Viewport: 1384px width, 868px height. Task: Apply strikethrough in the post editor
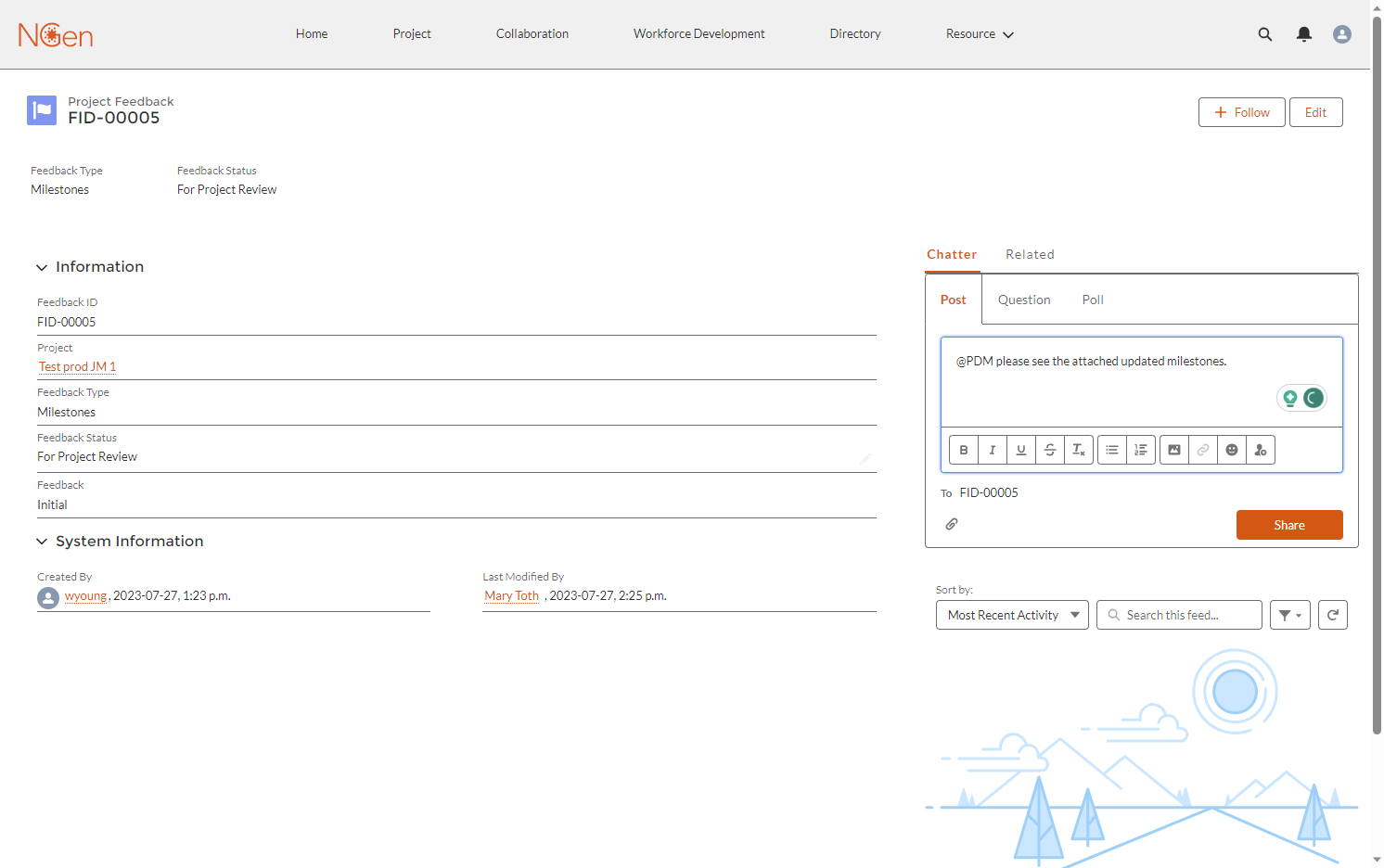point(1050,450)
